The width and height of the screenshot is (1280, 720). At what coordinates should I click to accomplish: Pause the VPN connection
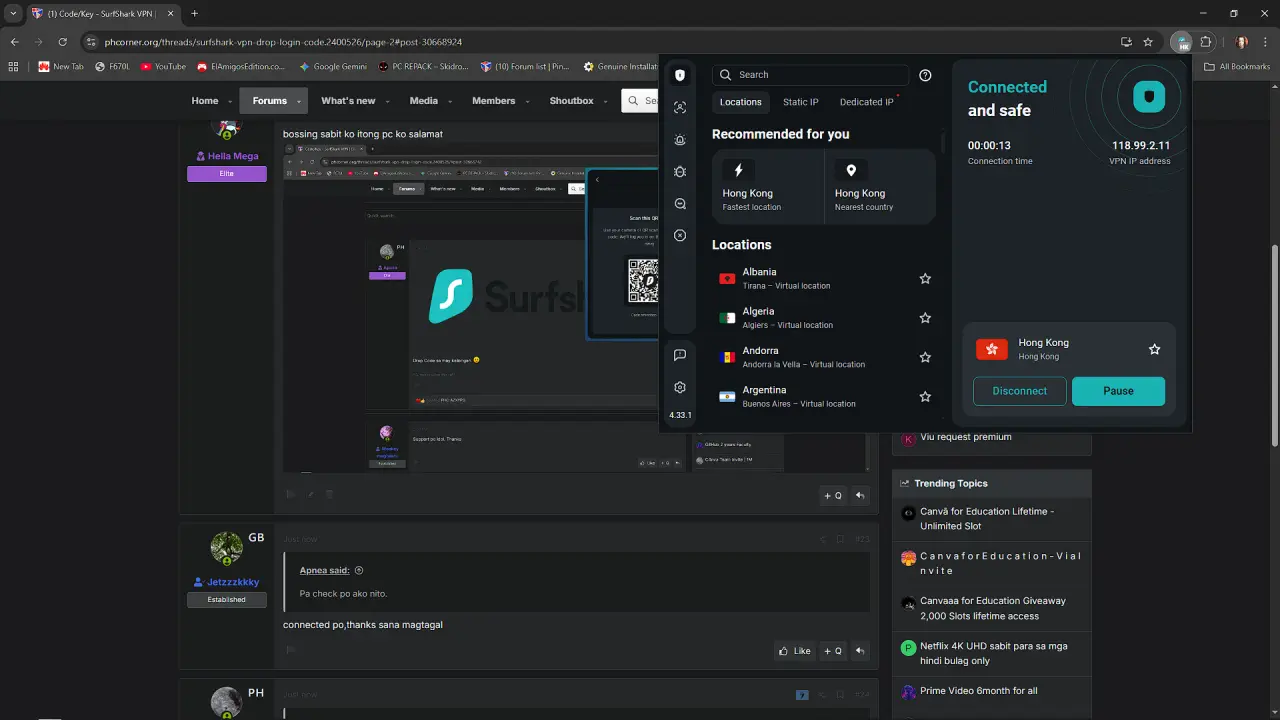(x=1118, y=391)
